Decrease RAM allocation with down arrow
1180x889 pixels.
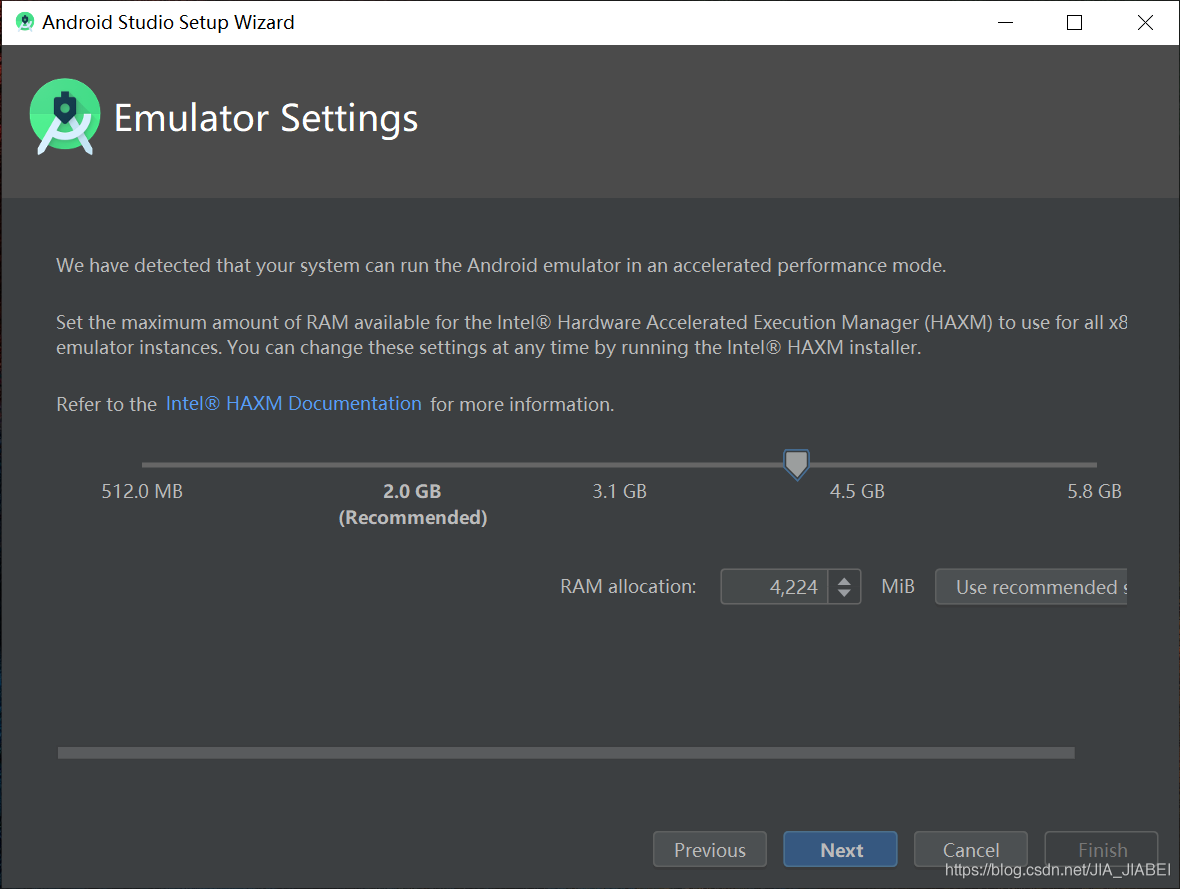click(844, 594)
